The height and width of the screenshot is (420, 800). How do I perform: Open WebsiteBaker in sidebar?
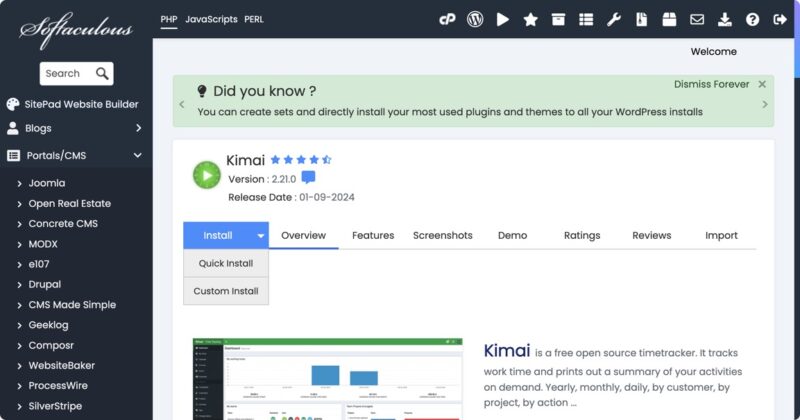[x=62, y=365]
